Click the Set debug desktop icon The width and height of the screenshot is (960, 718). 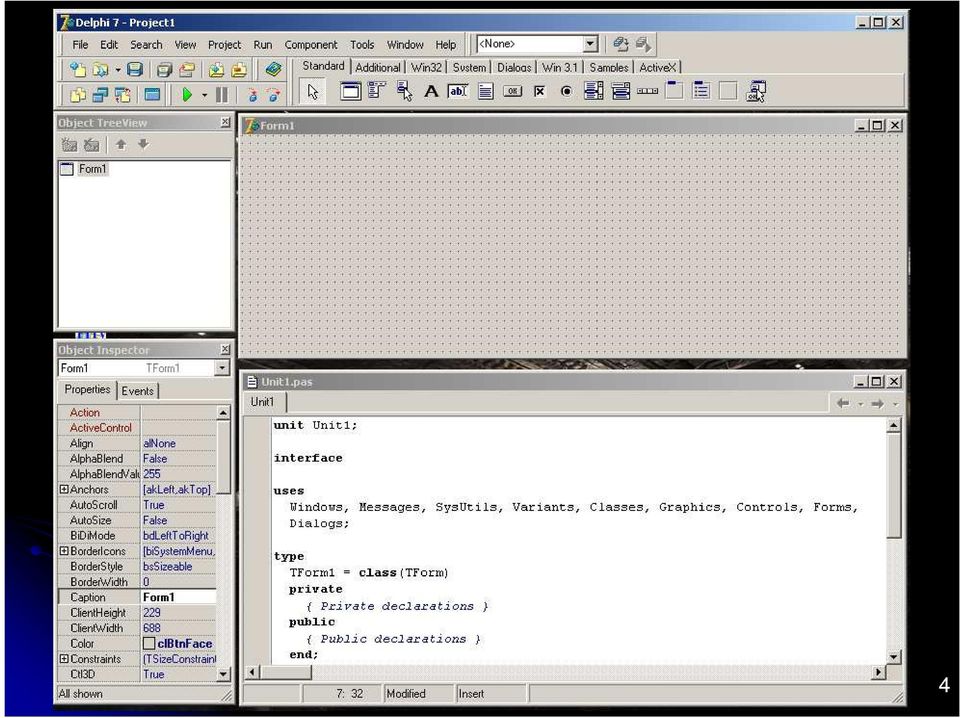pos(643,44)
